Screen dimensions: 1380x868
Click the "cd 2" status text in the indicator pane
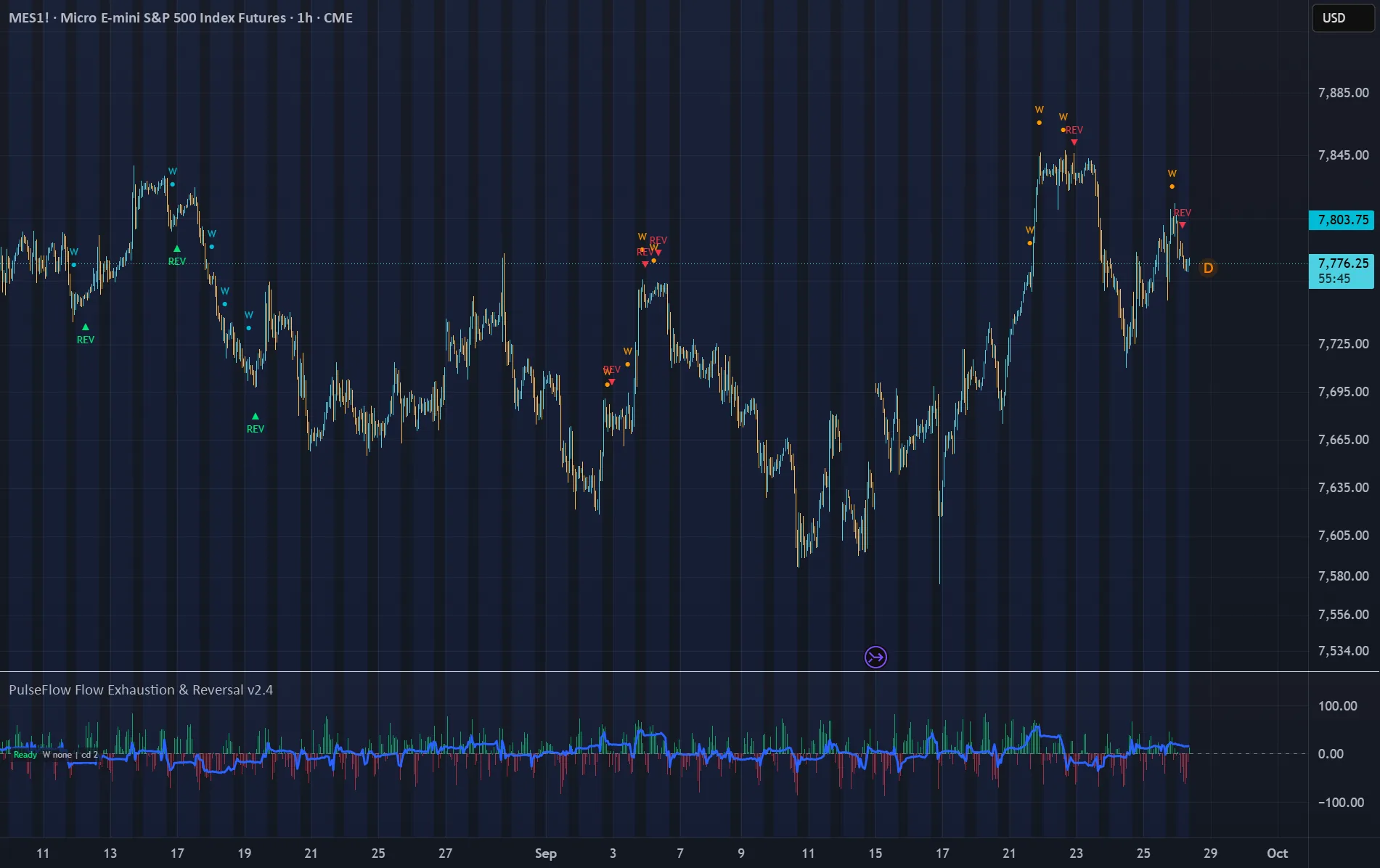pyautogui.click(x=89, y=755)
